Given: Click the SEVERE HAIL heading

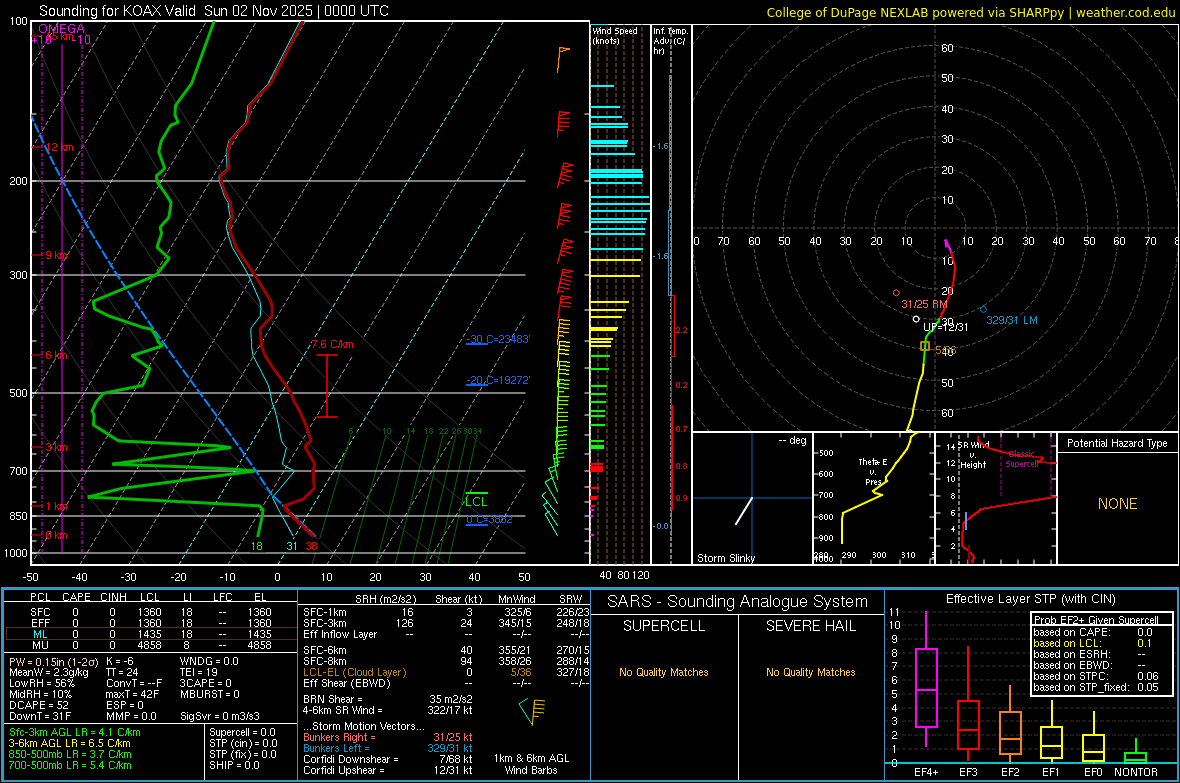Looking at the screenshot, I should [810, 626].
